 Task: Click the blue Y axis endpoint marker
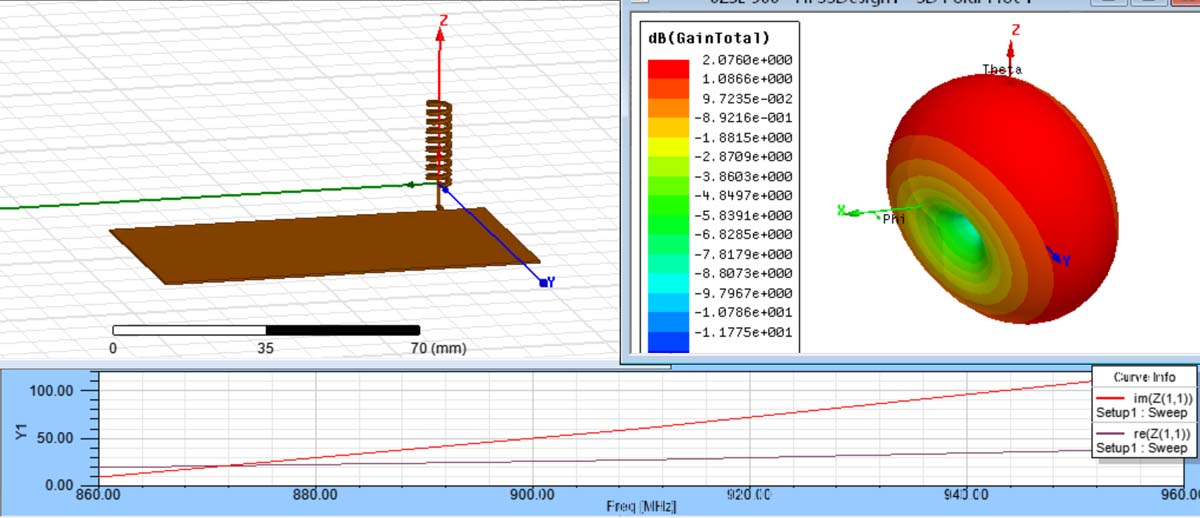(543, 283)
